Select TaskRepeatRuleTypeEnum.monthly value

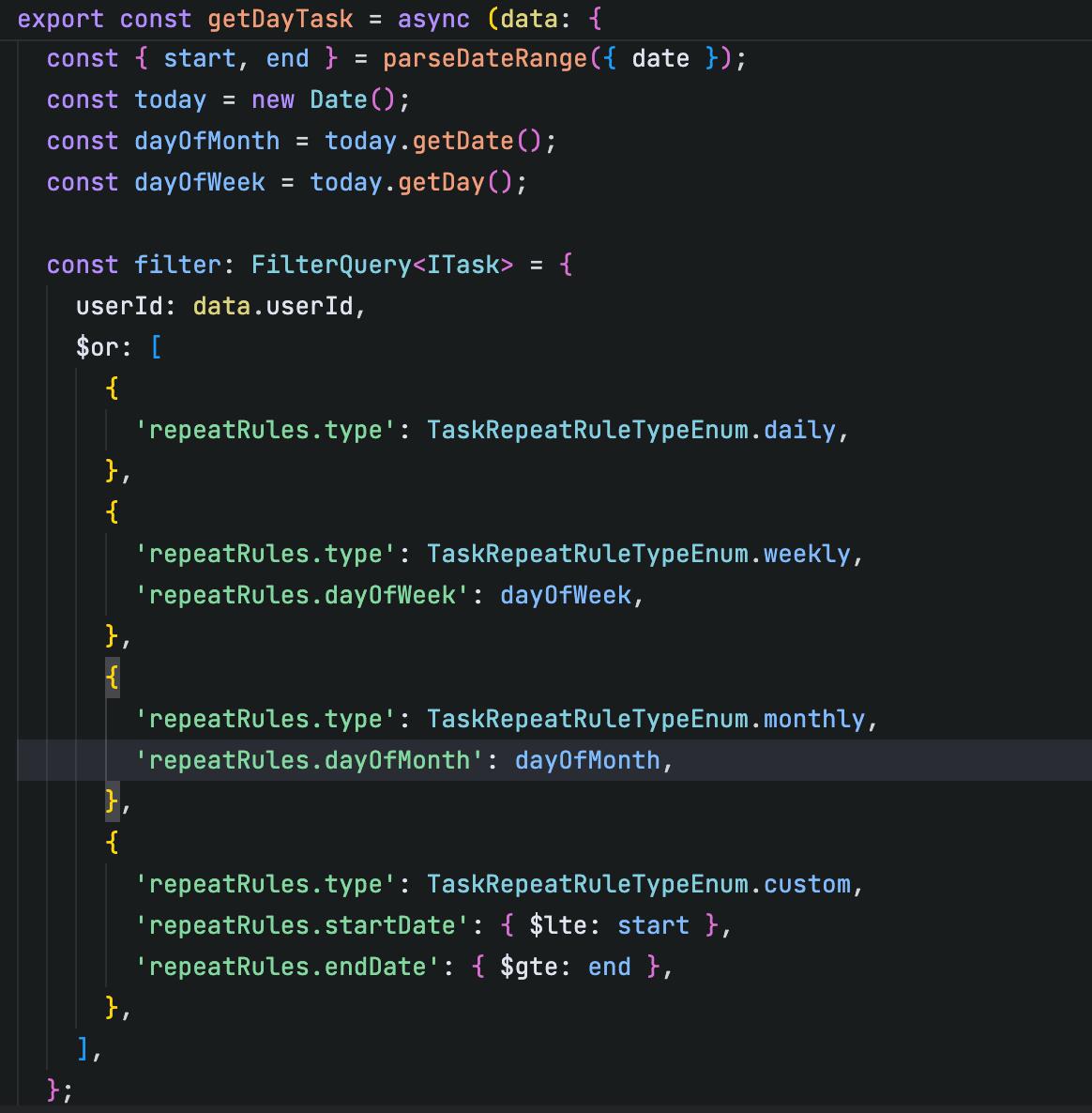(651, 718)
